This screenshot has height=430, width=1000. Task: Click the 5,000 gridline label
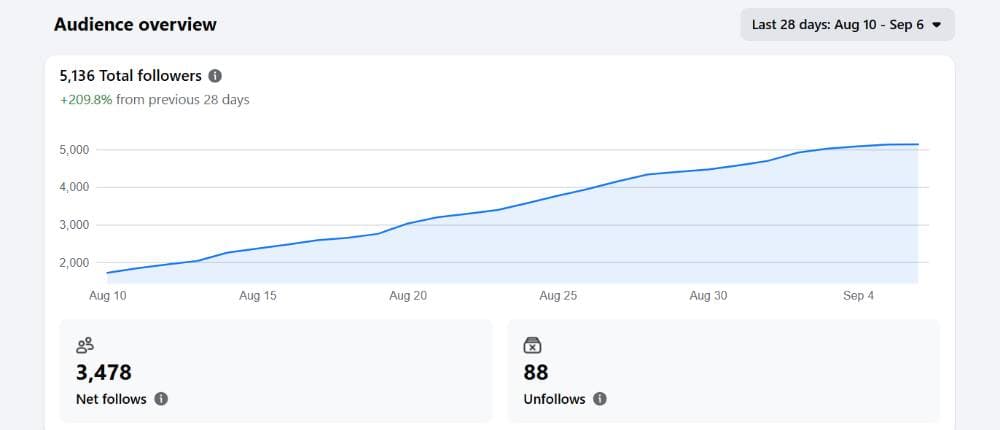tap(74, 150)
